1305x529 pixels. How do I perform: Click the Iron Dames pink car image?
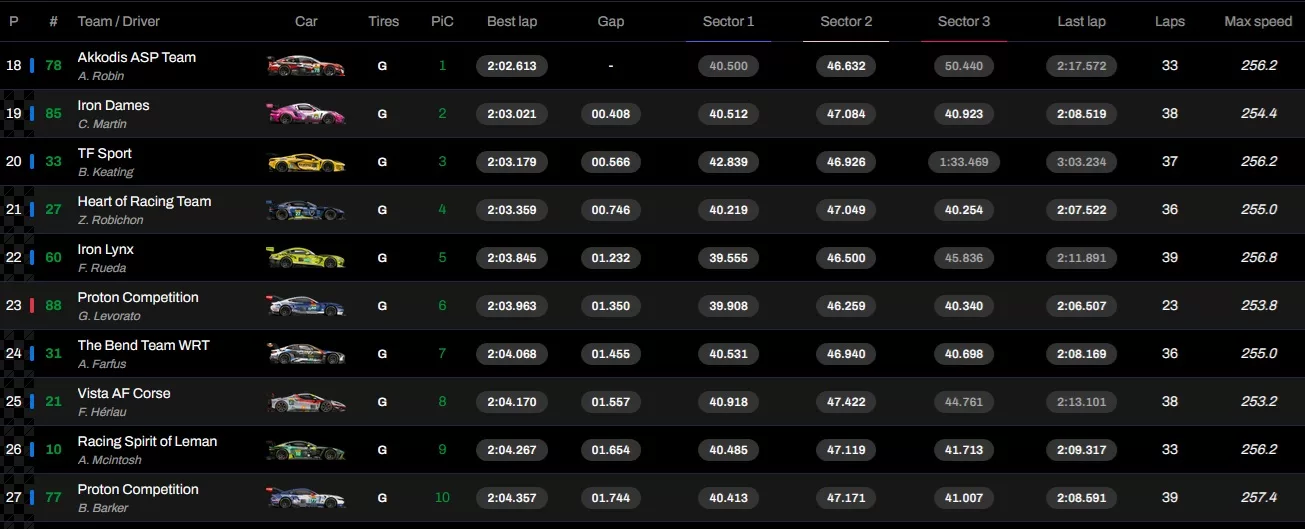click(x=306, y=114)
